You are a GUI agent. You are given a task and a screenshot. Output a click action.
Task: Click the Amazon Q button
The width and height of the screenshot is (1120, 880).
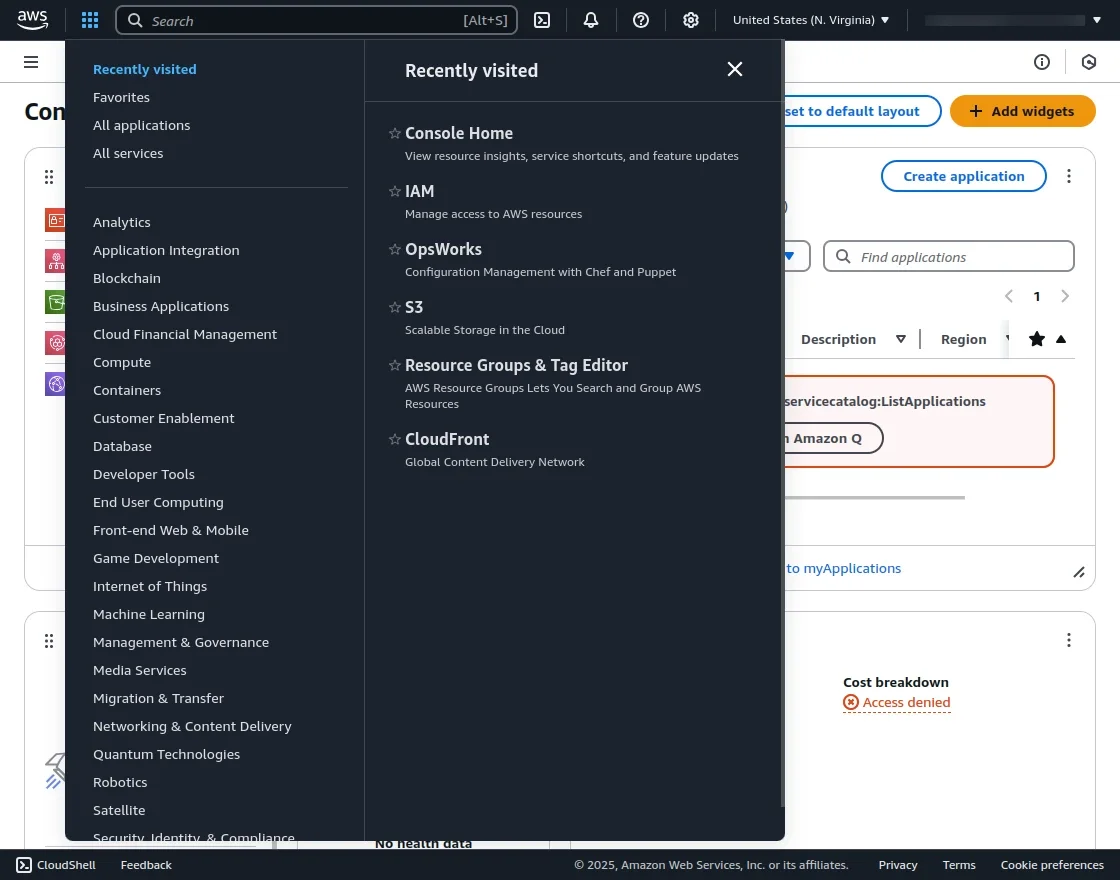[x=834, y=438]
